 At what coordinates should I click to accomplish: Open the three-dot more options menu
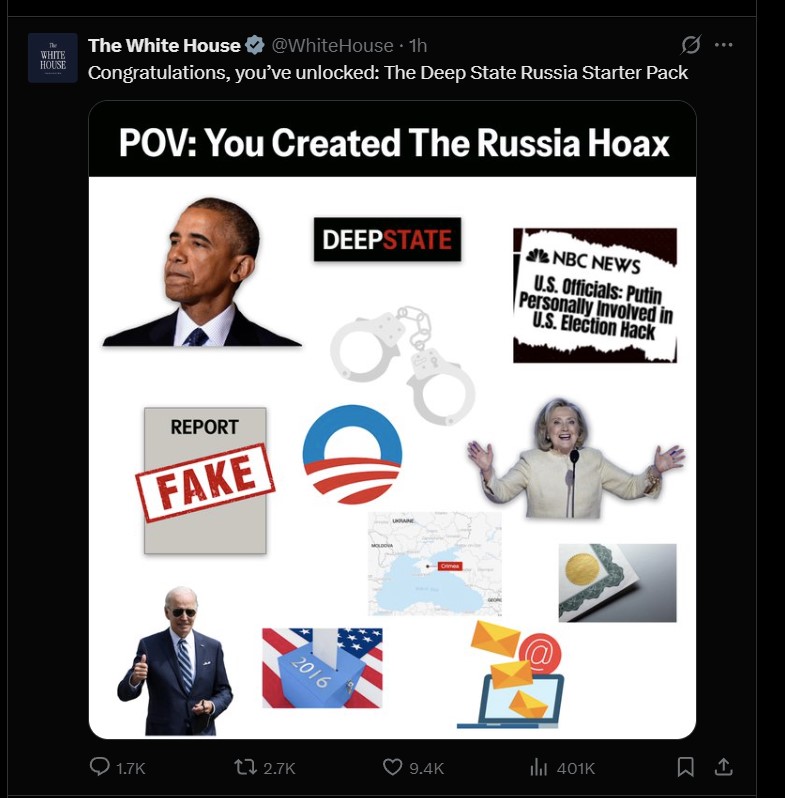(x=723, y=45)
